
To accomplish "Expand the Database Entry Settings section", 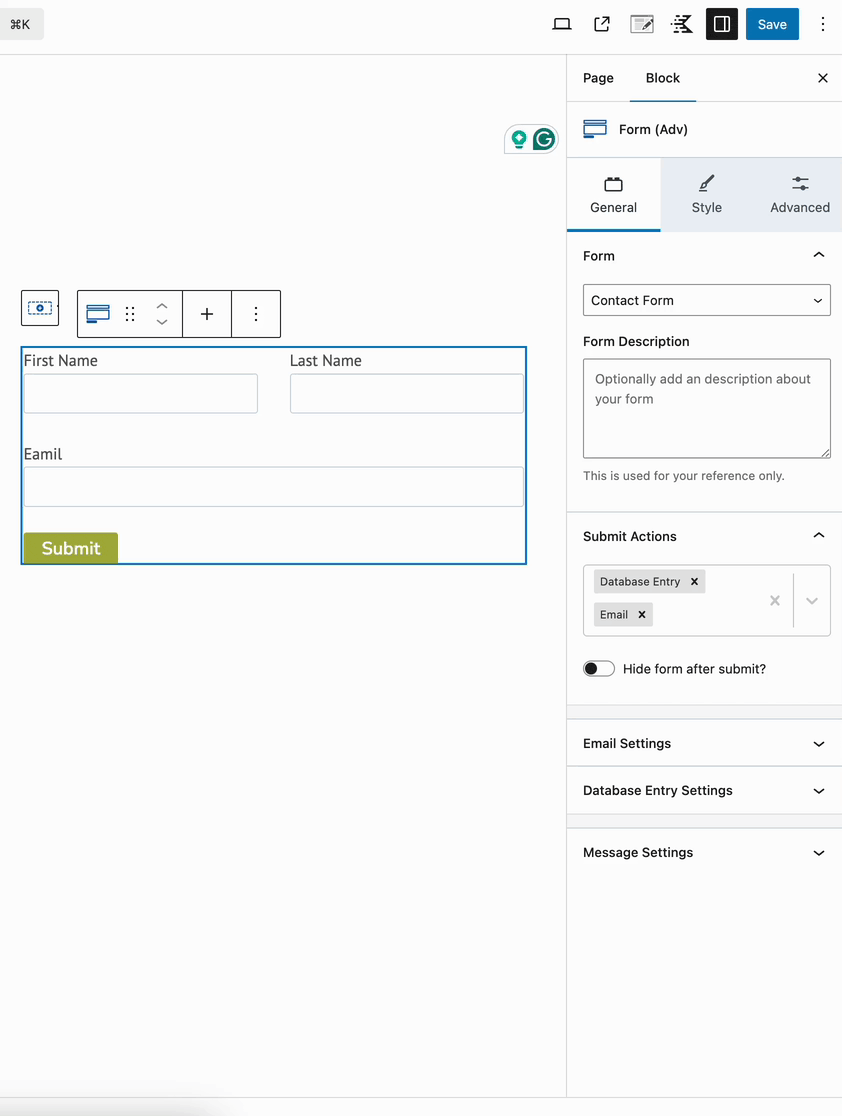I will (704, 790).
